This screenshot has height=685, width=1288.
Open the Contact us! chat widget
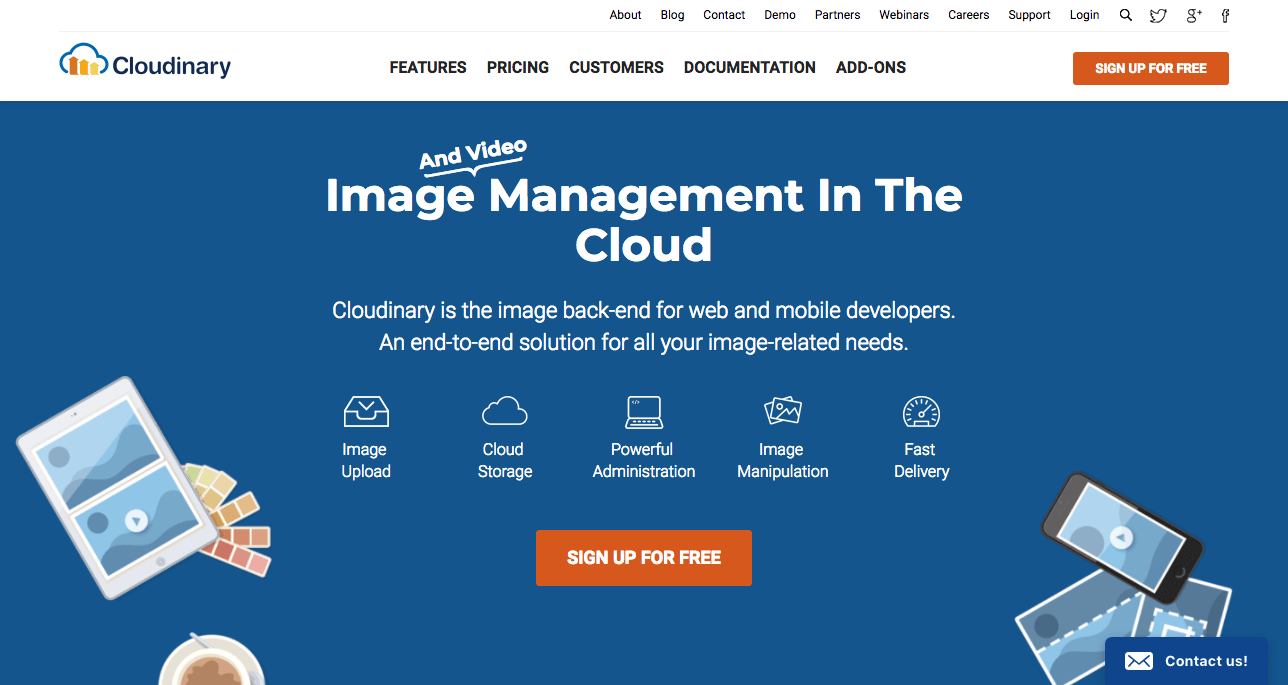point(1186,661)
